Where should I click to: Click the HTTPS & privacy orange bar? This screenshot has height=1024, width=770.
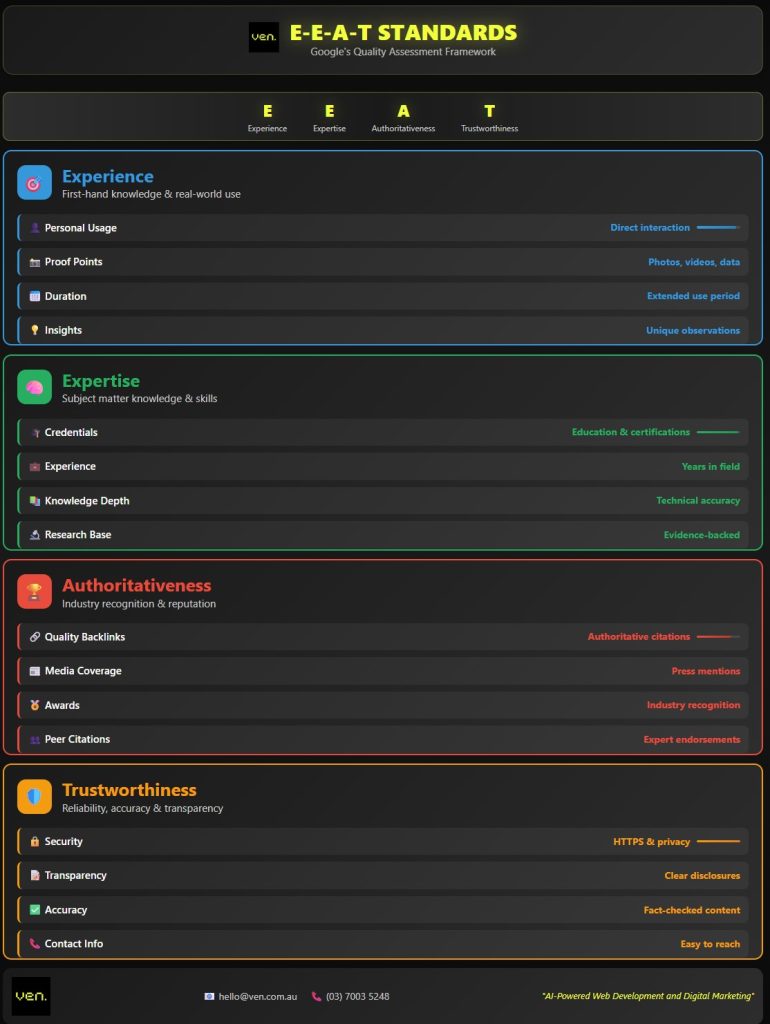pyautogui.click(x=718, y=842)
